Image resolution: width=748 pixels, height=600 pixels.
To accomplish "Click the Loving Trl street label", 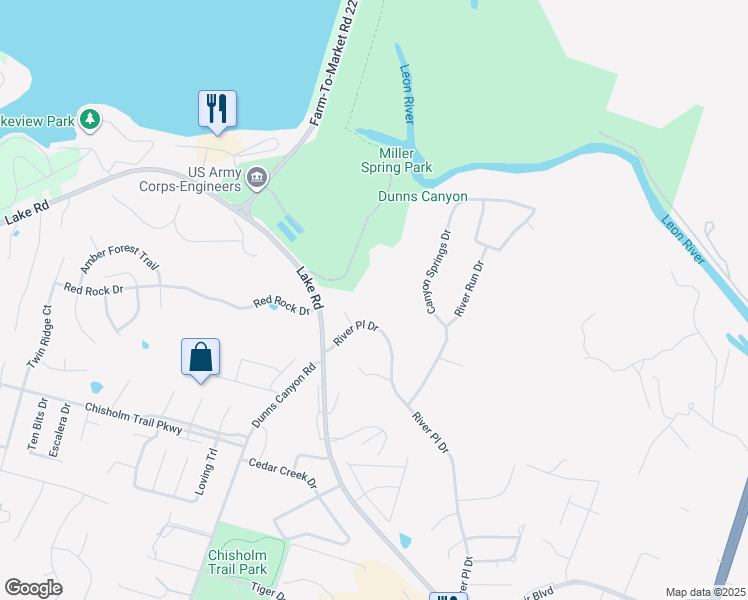I will [x=206, y=472].
